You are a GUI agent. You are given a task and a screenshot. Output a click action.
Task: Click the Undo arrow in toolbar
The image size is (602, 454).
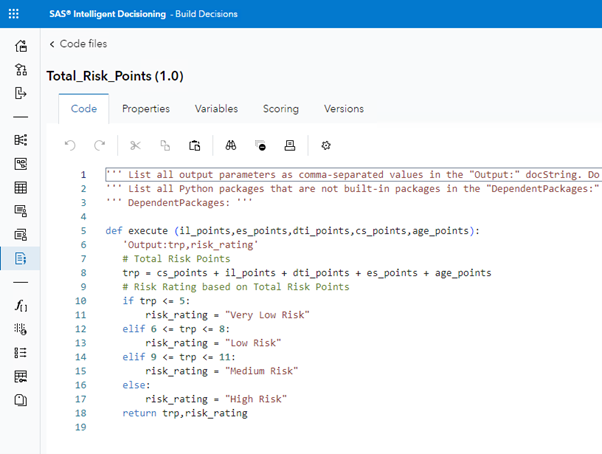70,145
